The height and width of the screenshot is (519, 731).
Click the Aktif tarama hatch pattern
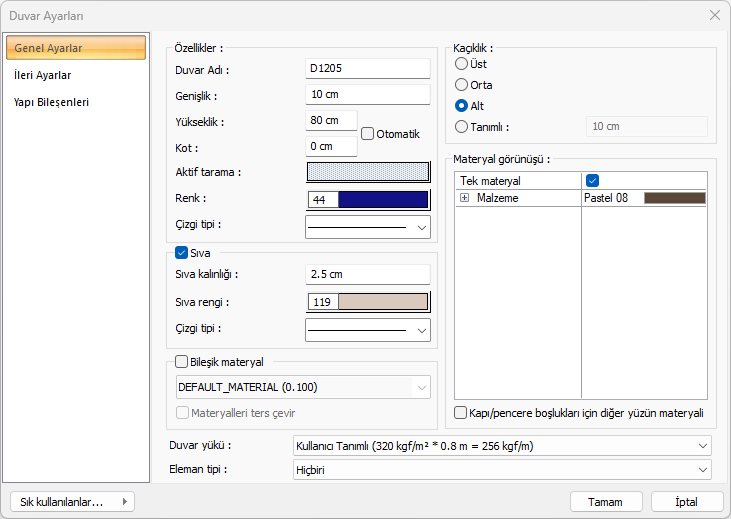[367, 172]
